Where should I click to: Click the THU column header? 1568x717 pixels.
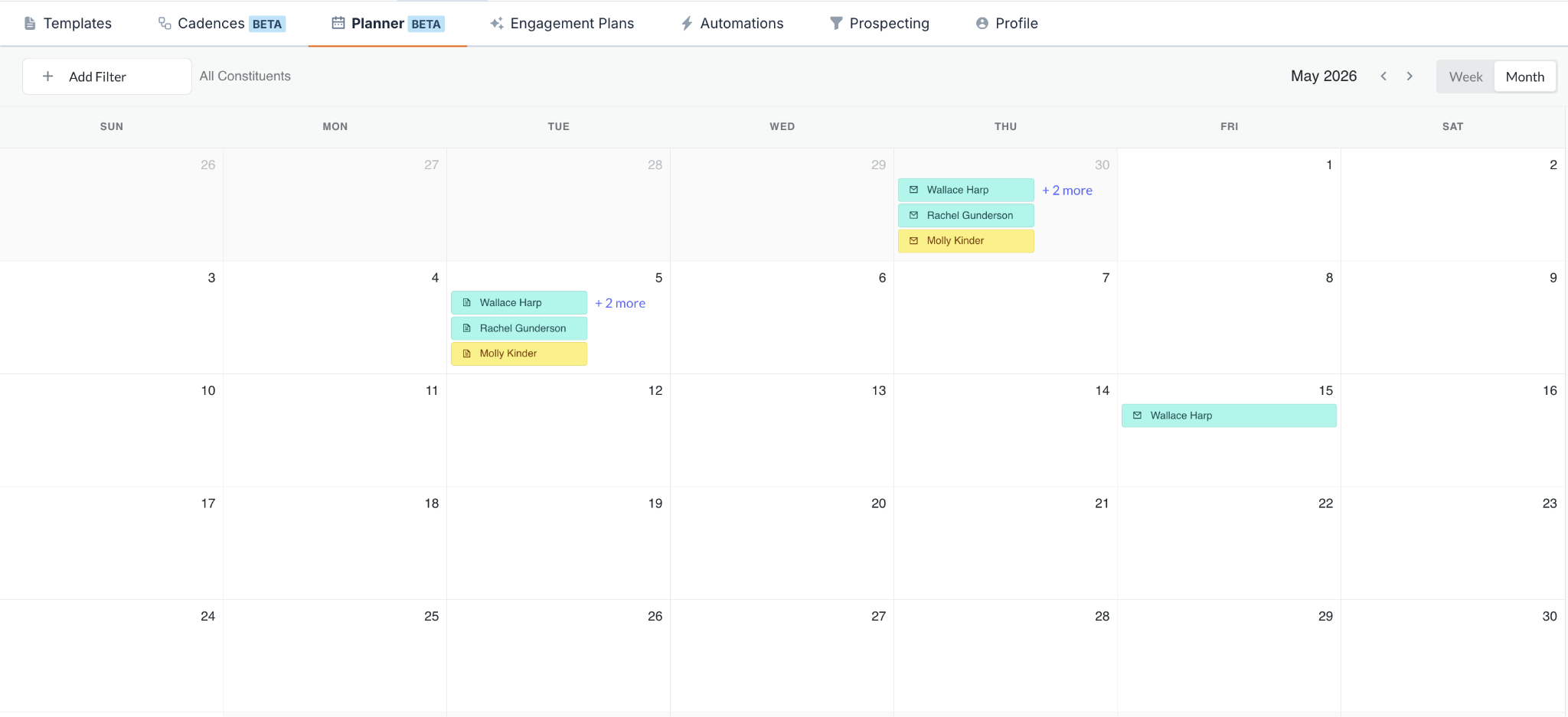[x=1006, y=127]
